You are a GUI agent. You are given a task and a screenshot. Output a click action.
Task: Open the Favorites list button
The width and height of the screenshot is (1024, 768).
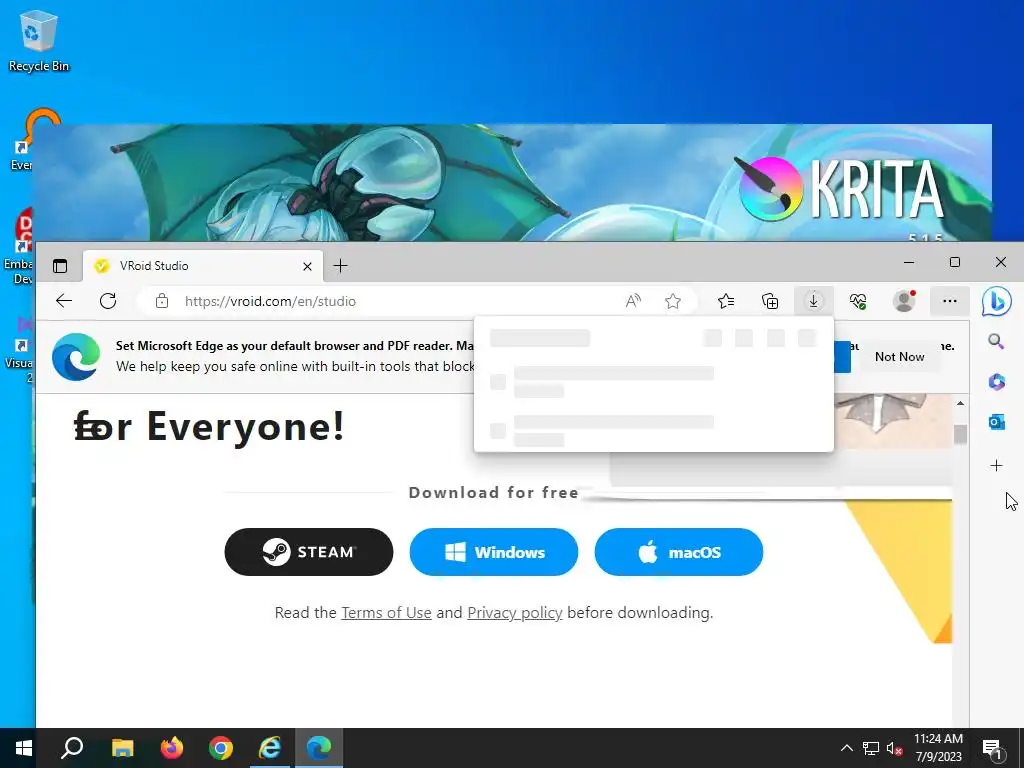point(726,301)
